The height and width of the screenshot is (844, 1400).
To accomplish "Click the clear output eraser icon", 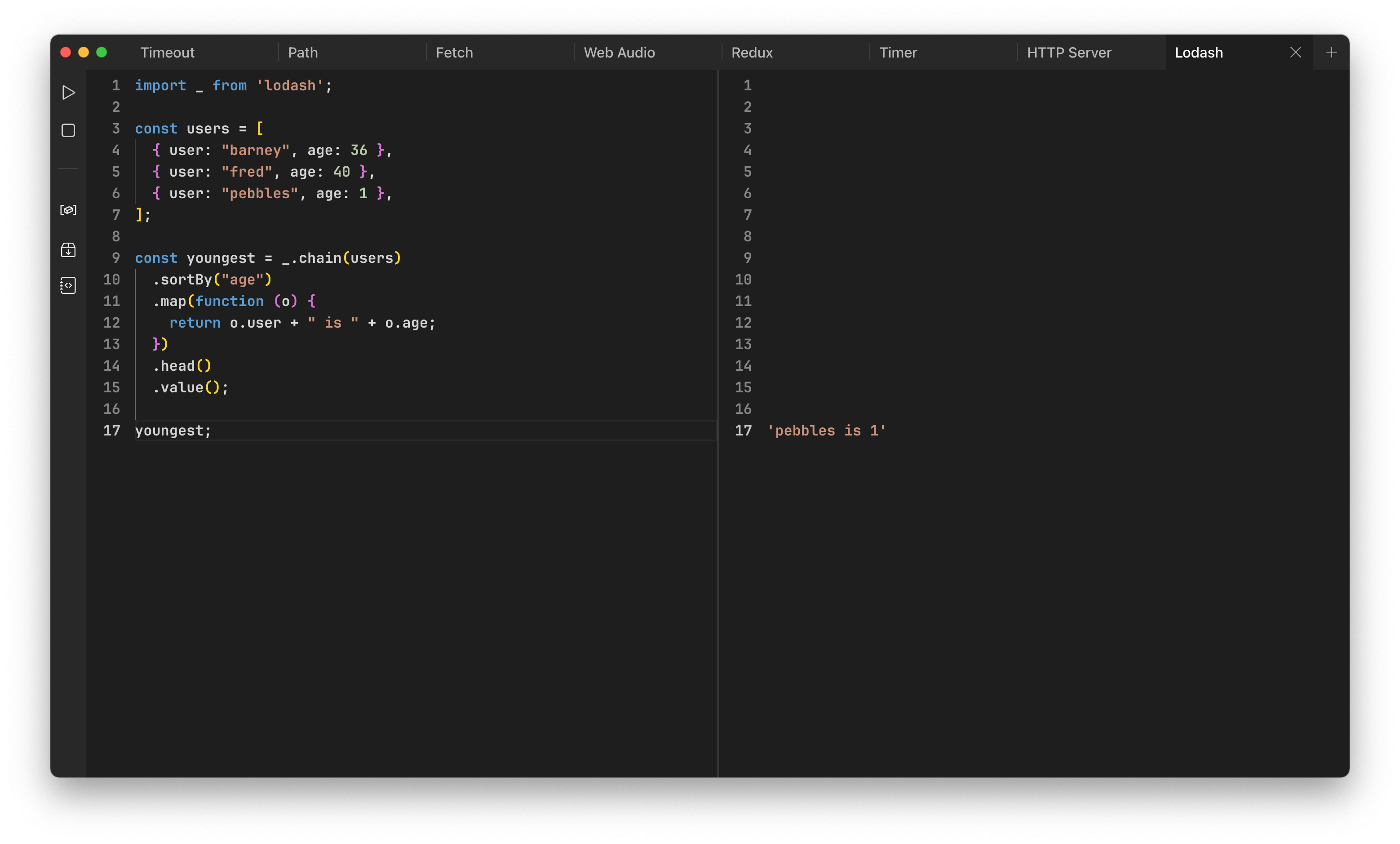I will click(x=68, y=210).
